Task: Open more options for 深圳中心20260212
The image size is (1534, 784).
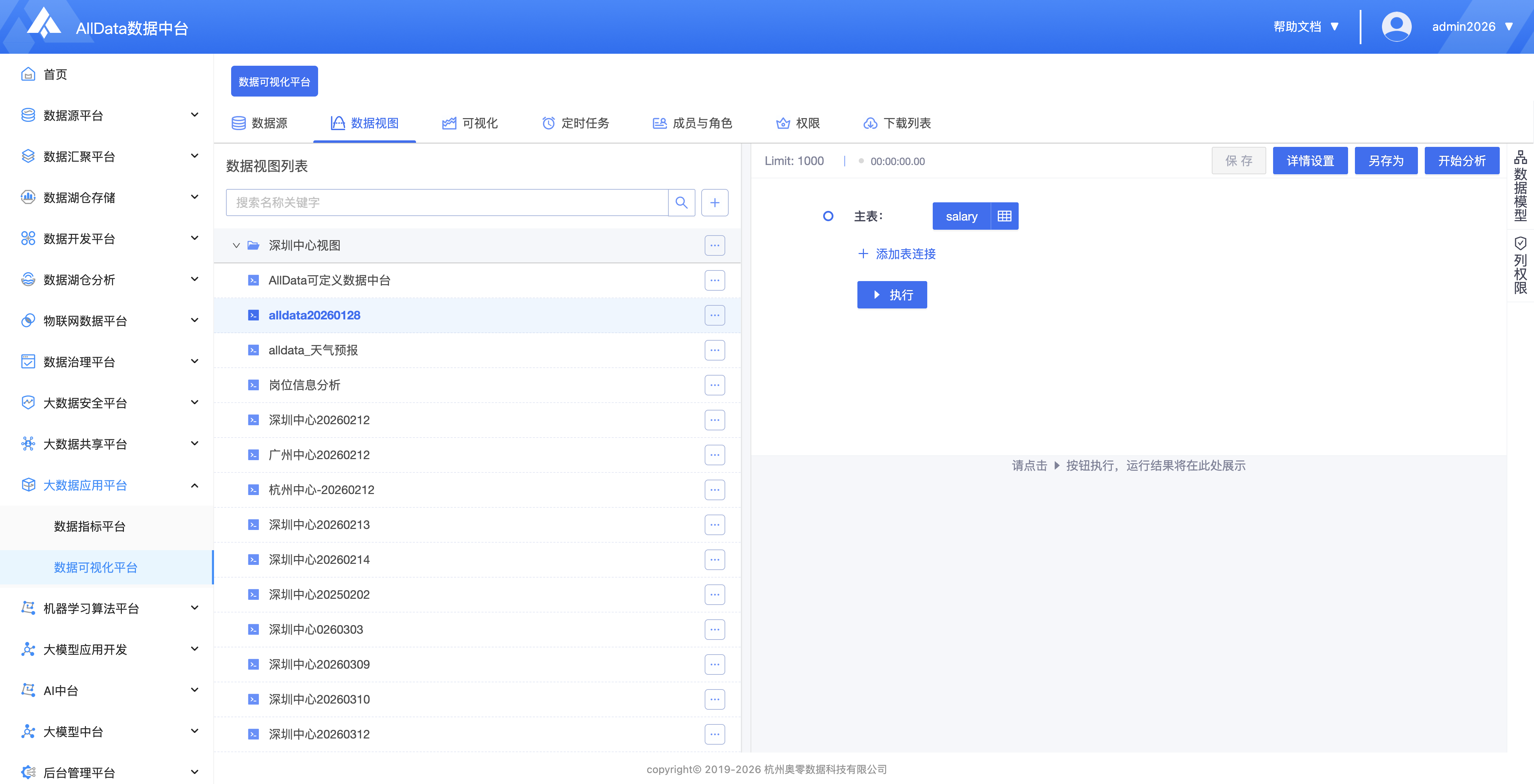Action: point(715,420)
